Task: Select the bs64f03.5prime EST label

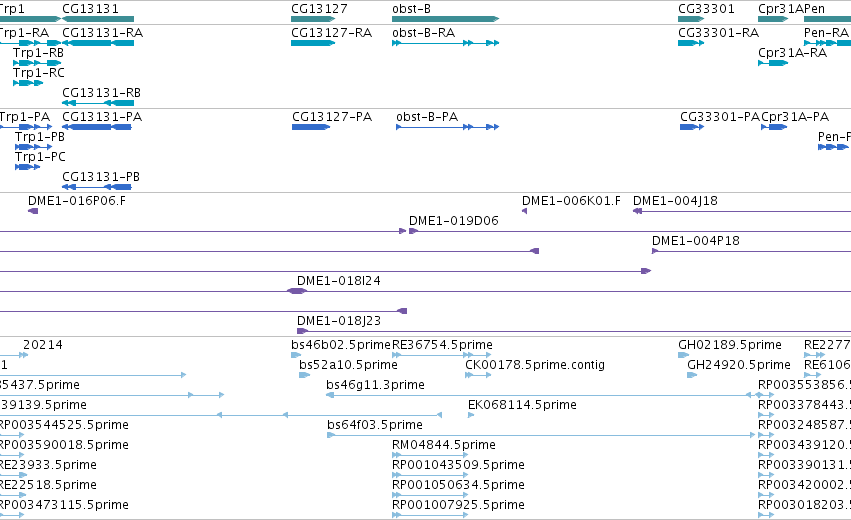Action: click(375, 425)
